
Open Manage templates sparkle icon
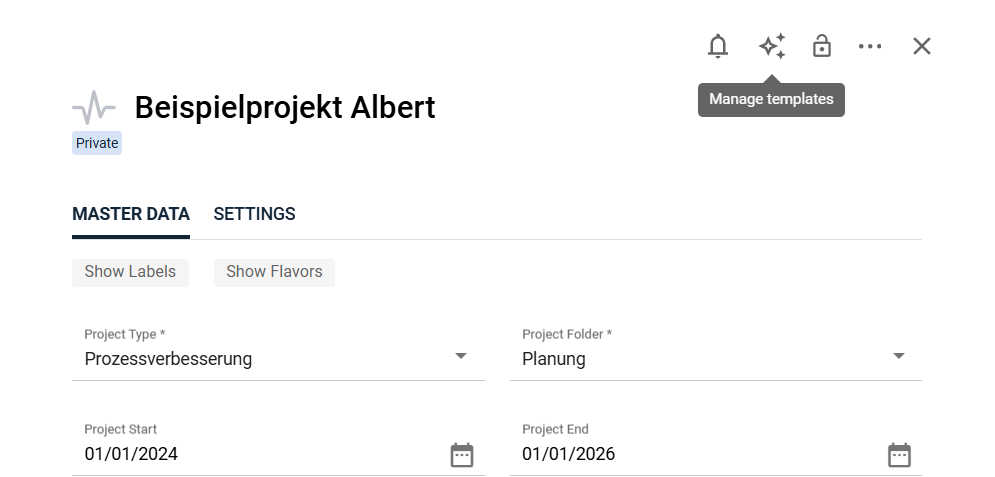[772, 46]
